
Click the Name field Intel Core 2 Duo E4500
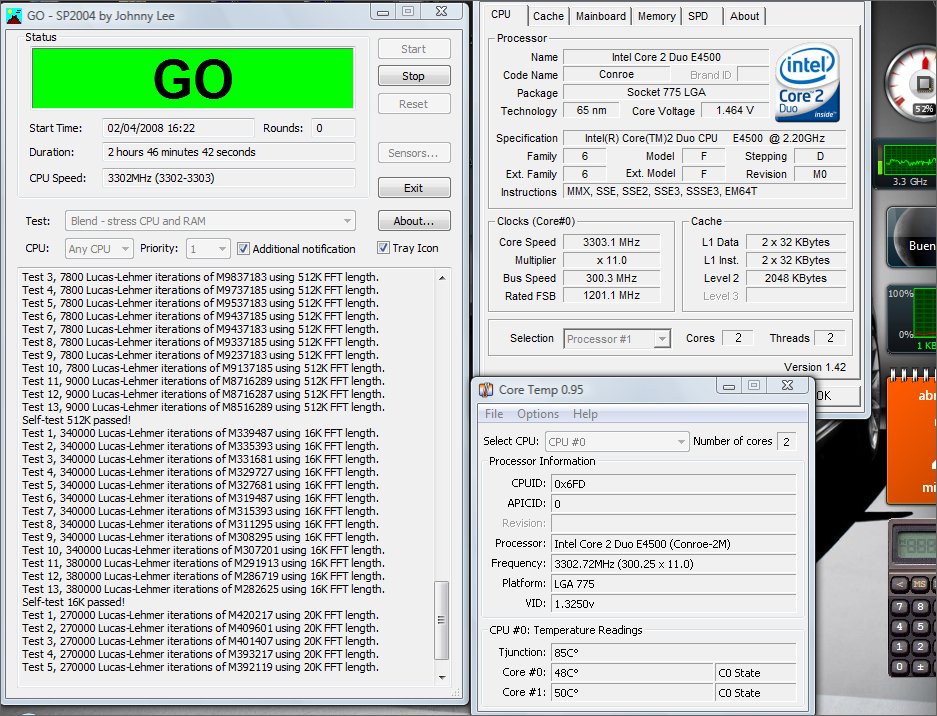tap(666, 57)
